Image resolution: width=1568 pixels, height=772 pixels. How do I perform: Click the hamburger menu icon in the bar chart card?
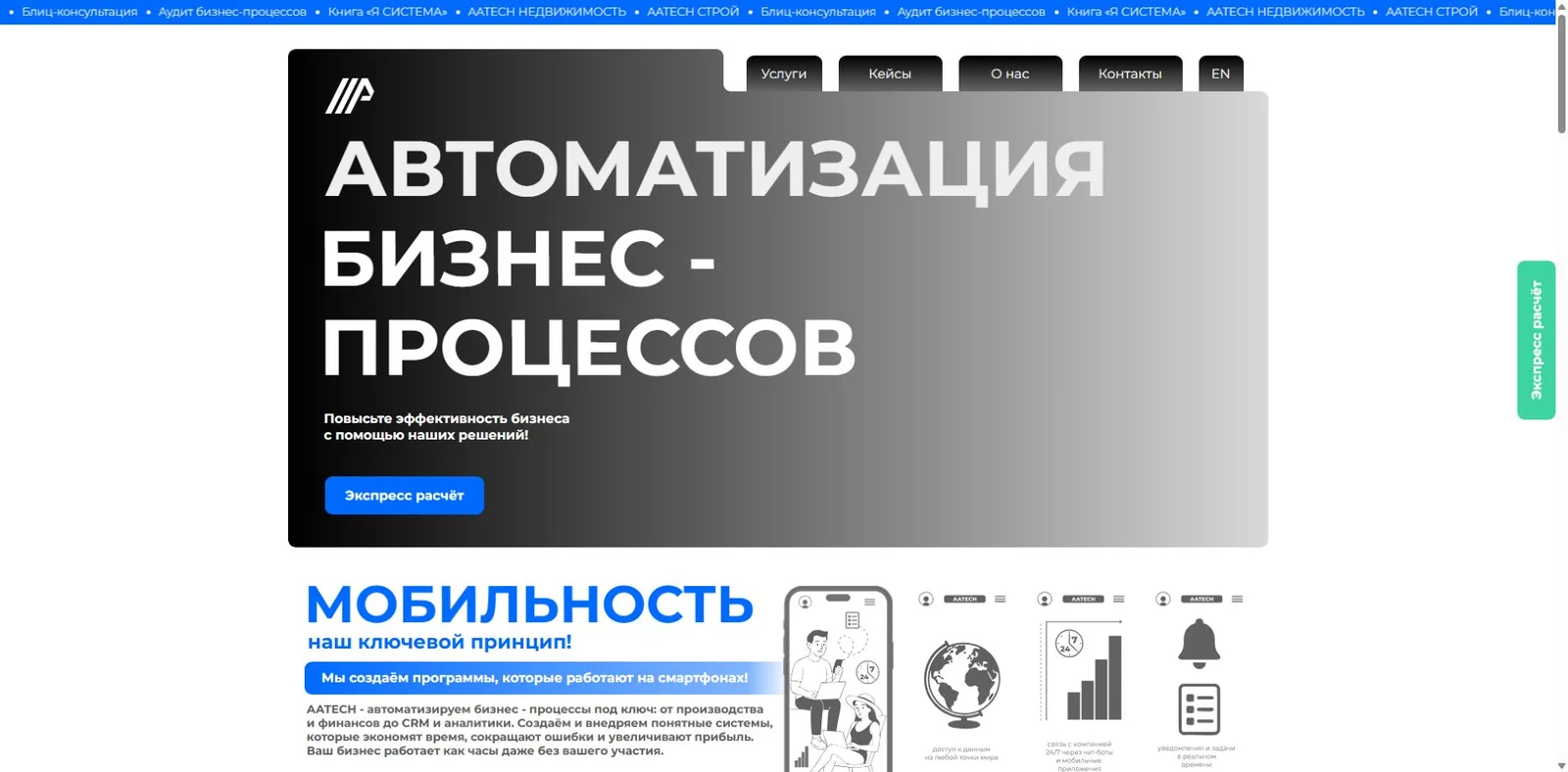[1119, 599]
